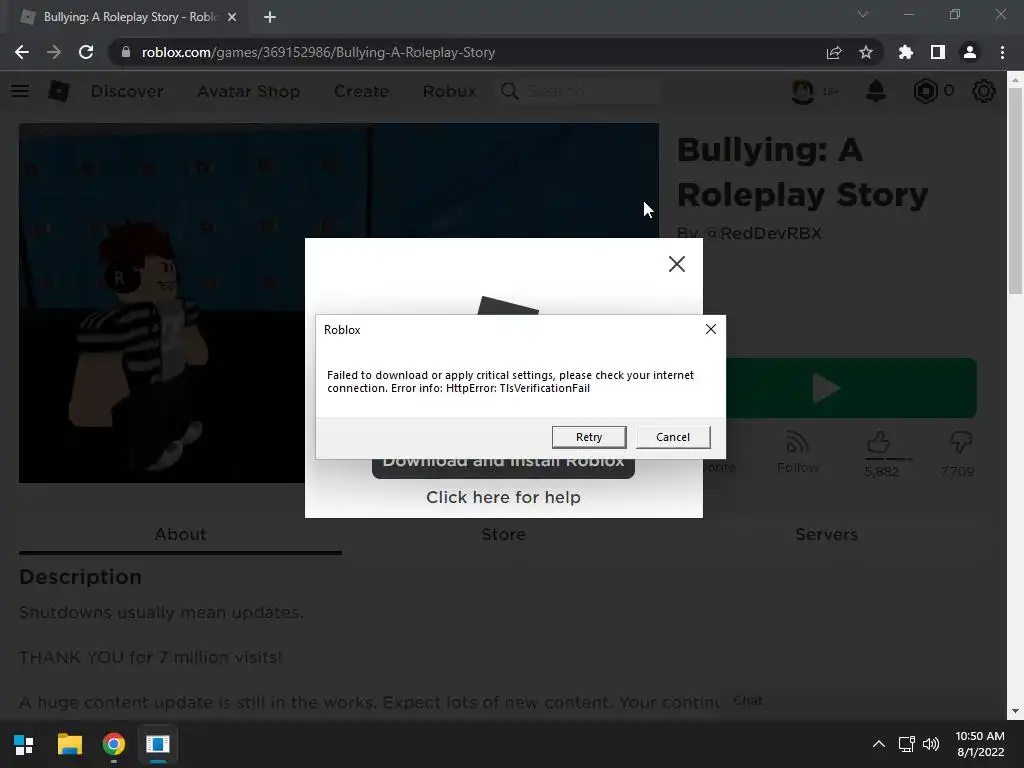Open Chrome from the taskbar
This screenshot has width=1024, height=768.
point(114,744)
